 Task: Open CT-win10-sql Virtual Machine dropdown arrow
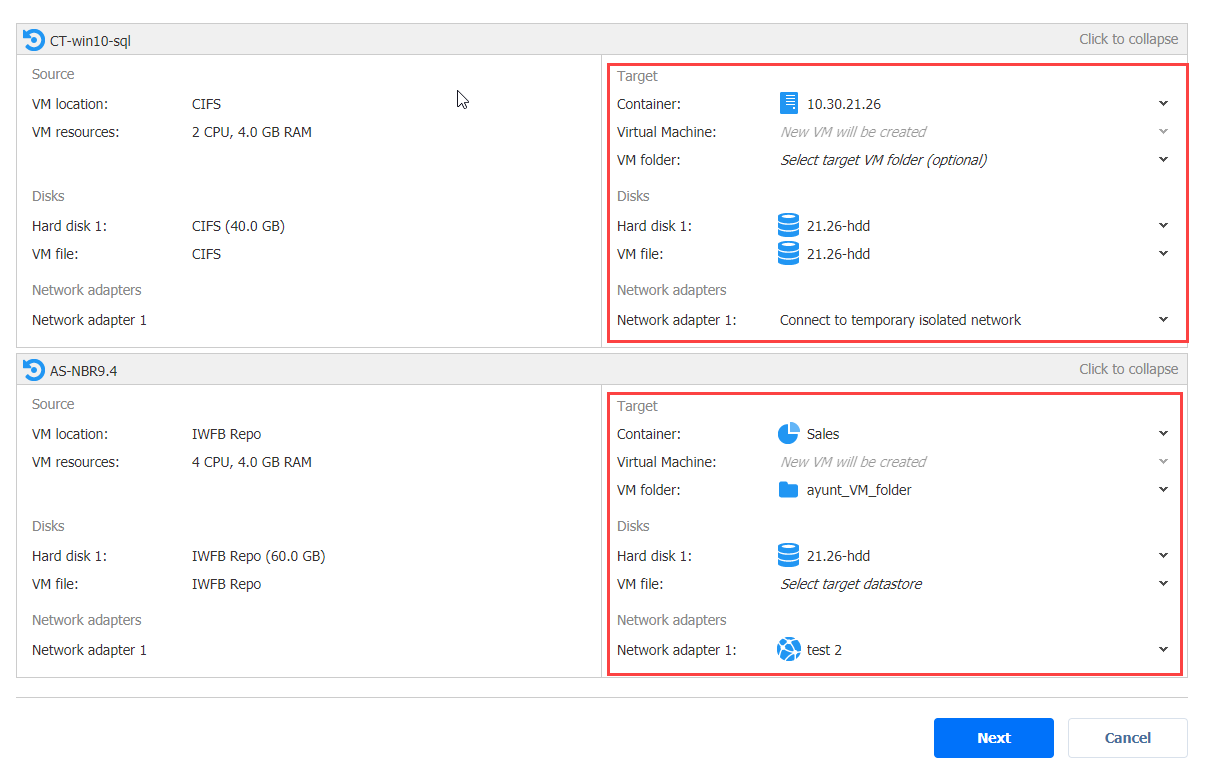(x=1163, y=131)
